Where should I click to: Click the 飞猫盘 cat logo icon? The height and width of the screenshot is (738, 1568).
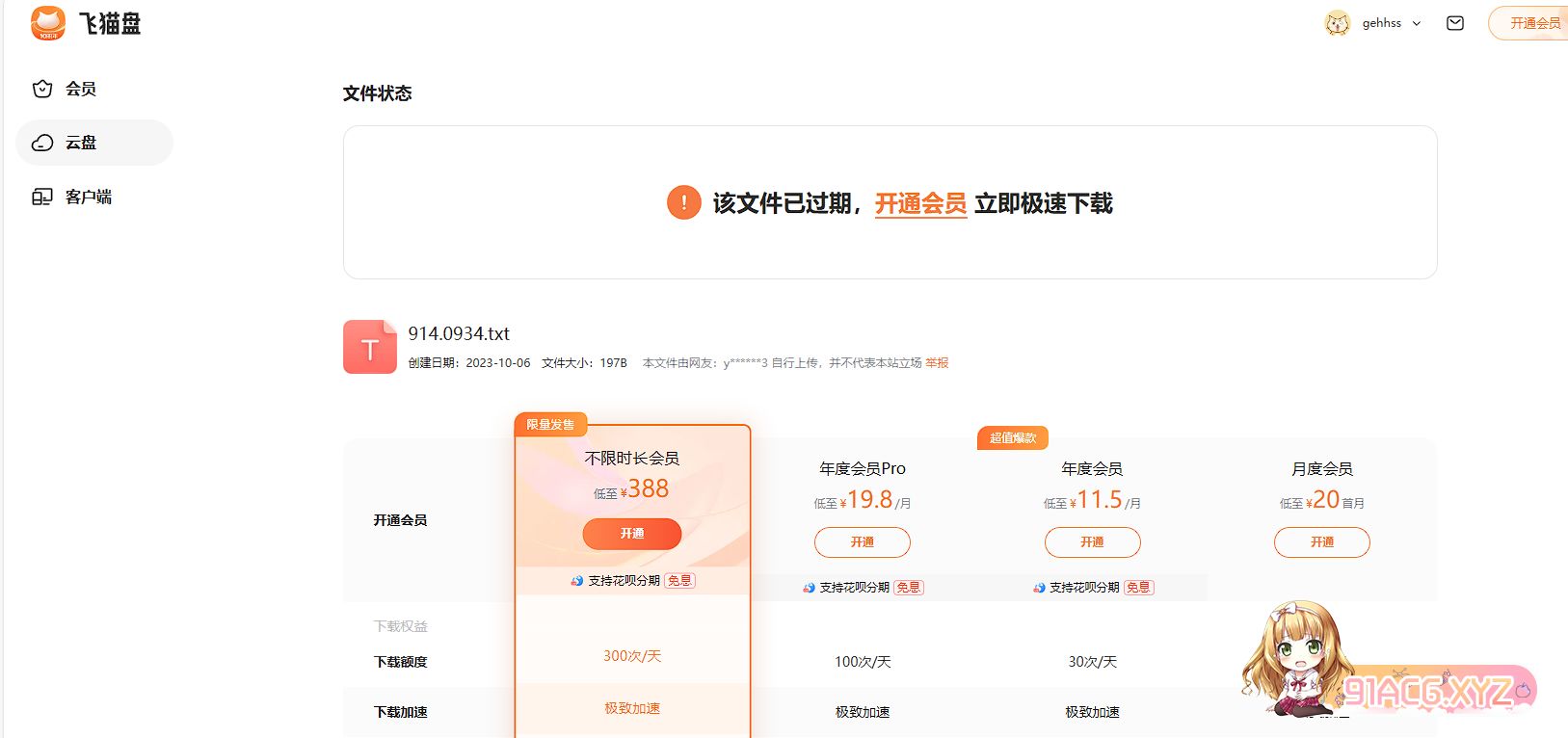pos(48,23)
